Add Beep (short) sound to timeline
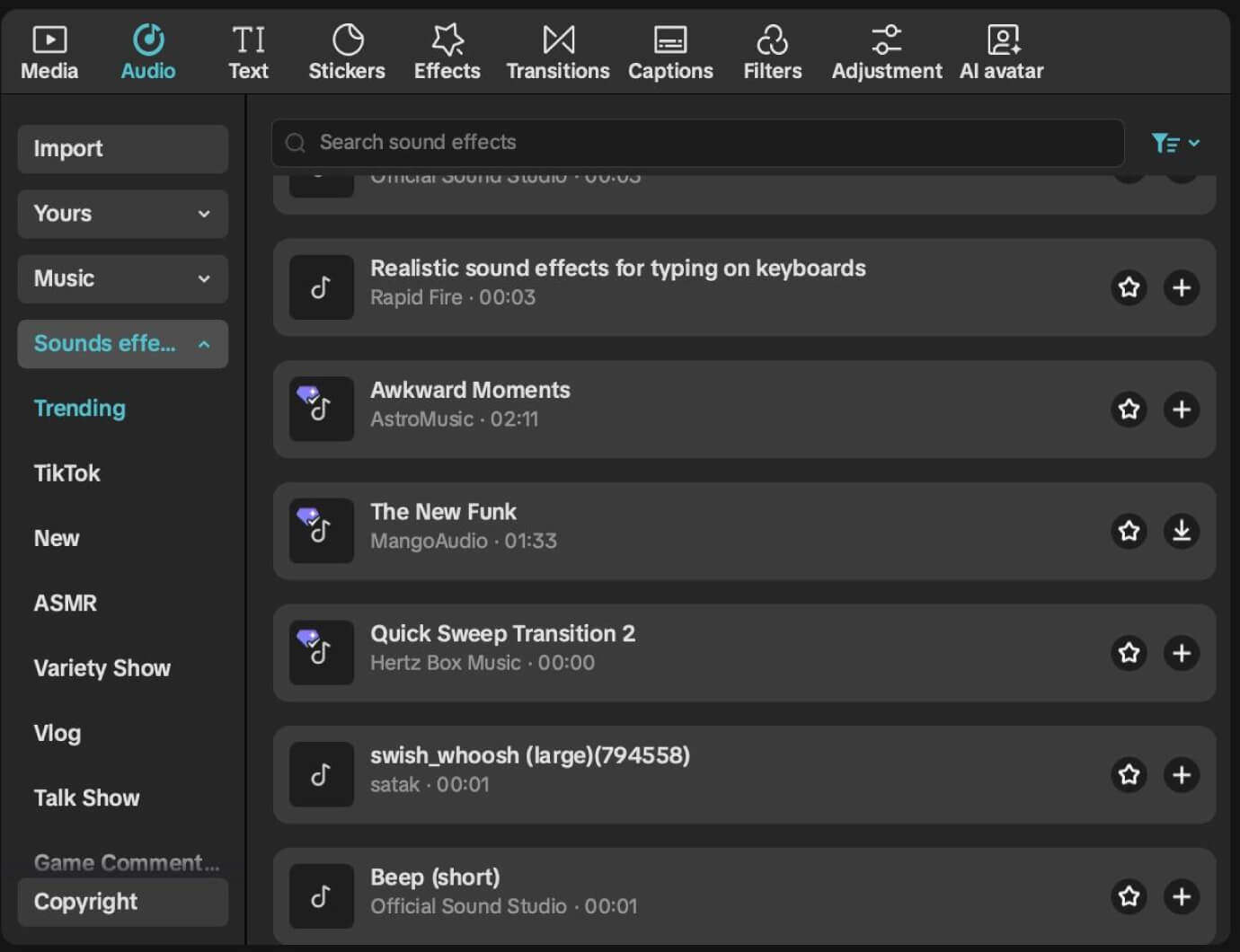This screenshot has width=1240, height=952. pyautogui.click(x=1182, y=896)
